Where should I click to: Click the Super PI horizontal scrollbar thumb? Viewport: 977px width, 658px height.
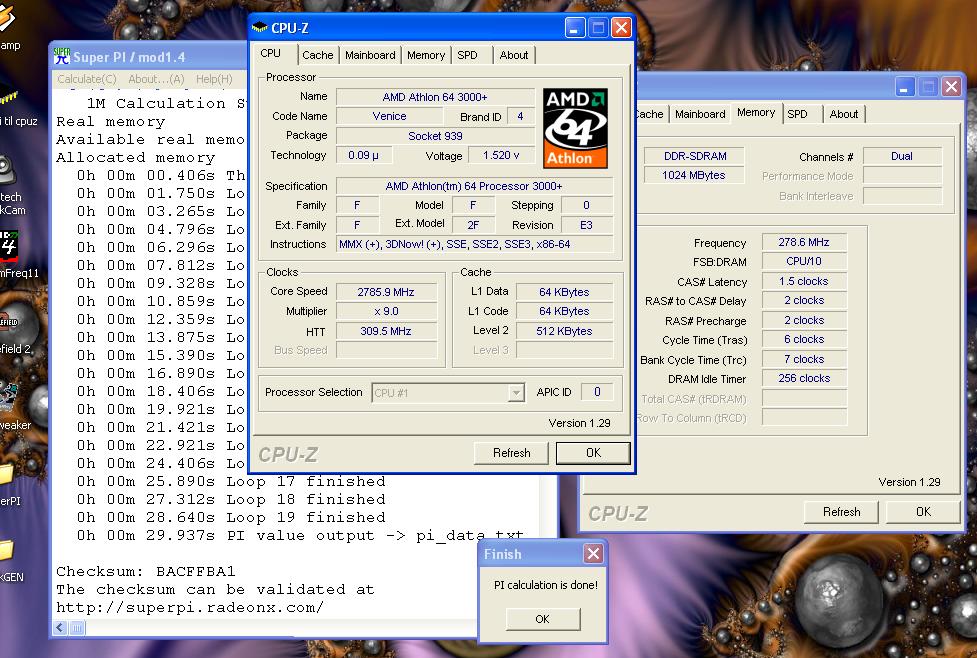[77, 628]
